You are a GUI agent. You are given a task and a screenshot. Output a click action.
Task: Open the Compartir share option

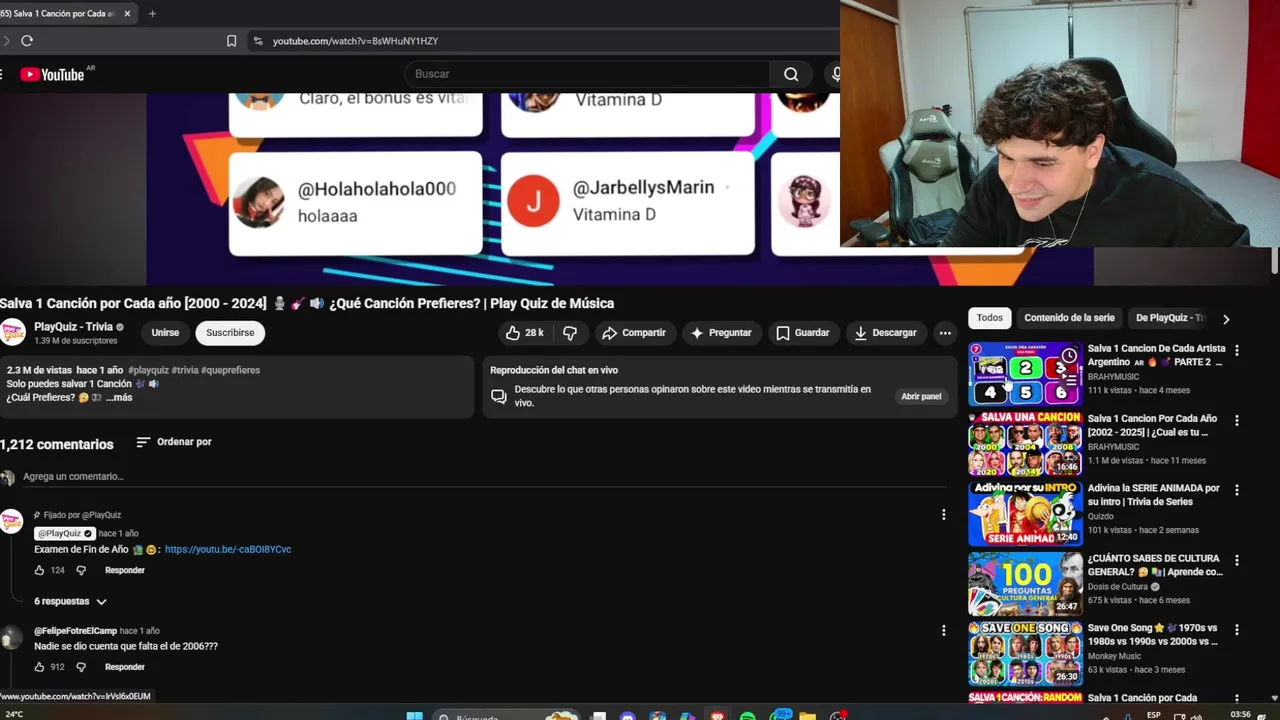[633, 333]
